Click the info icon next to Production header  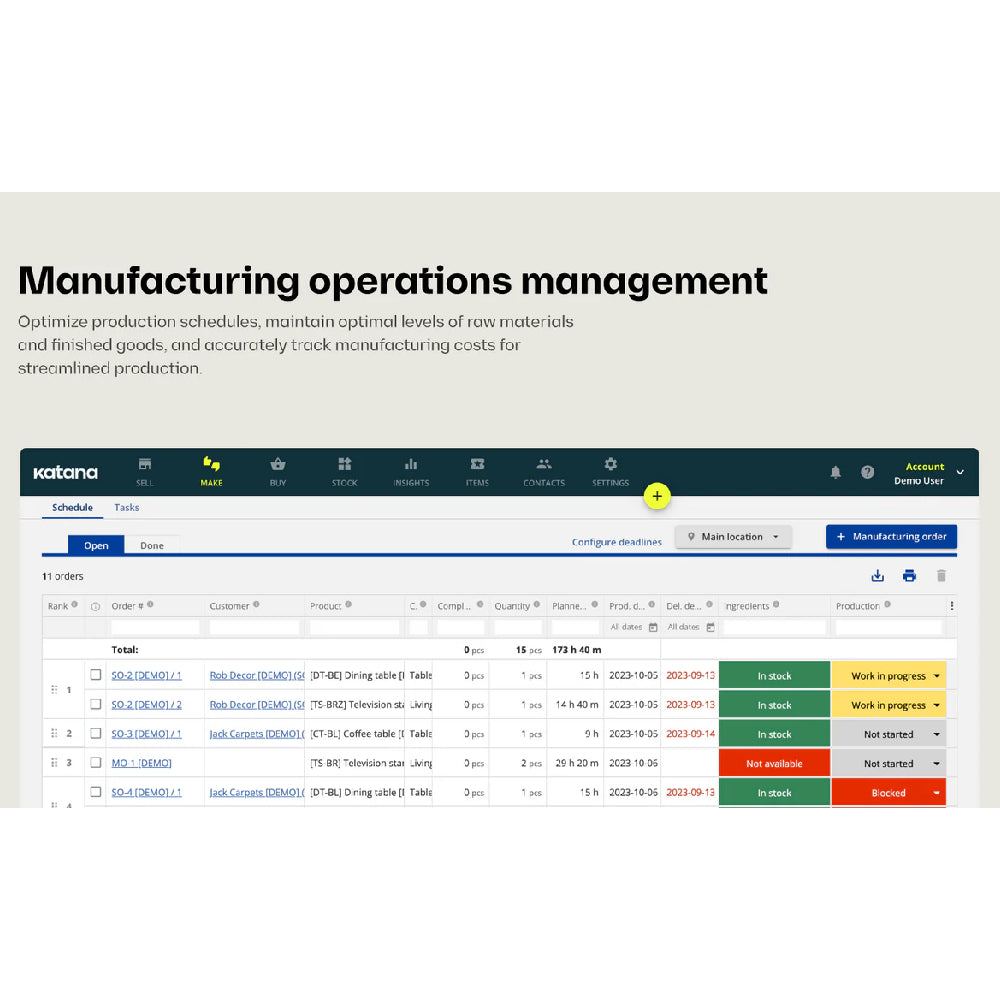[887, 605]
